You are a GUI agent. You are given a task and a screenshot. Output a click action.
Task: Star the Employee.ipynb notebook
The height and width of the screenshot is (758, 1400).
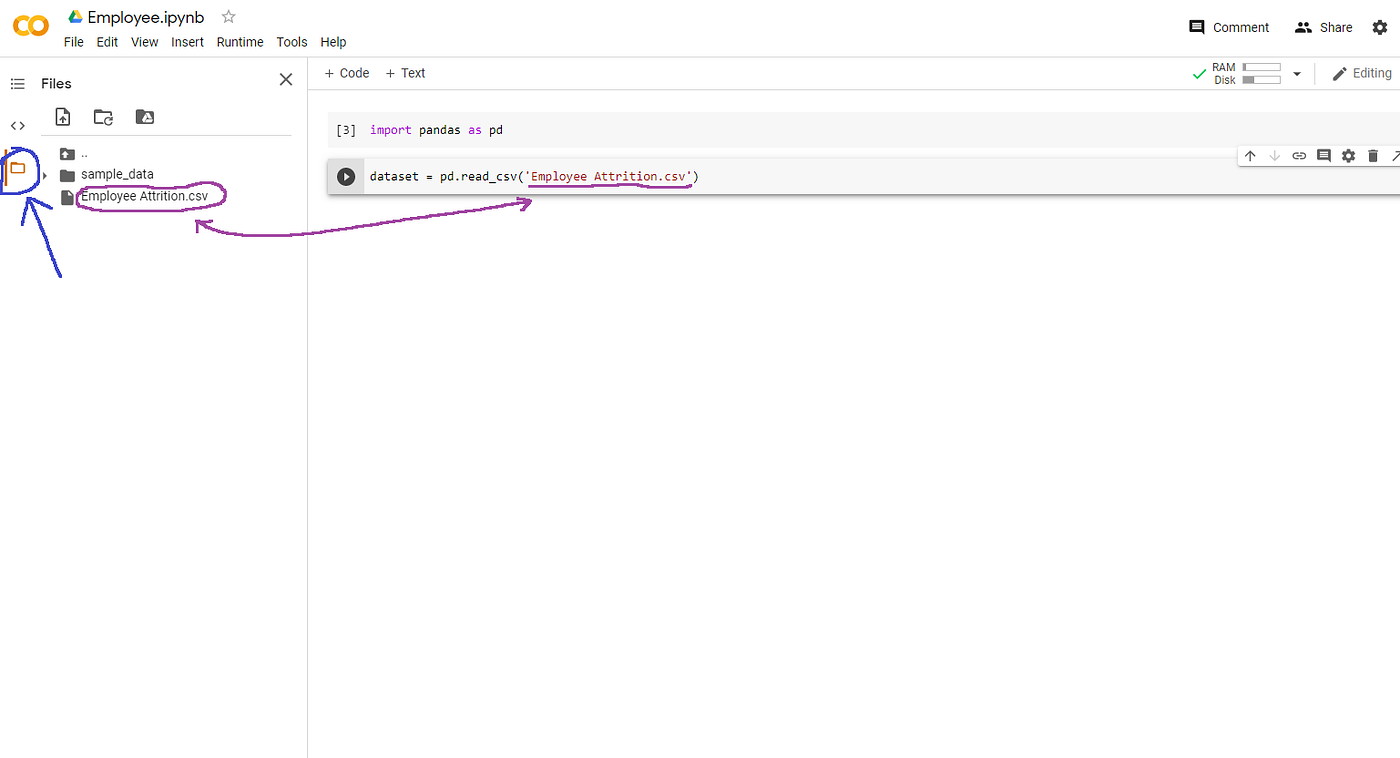[227, 16]
